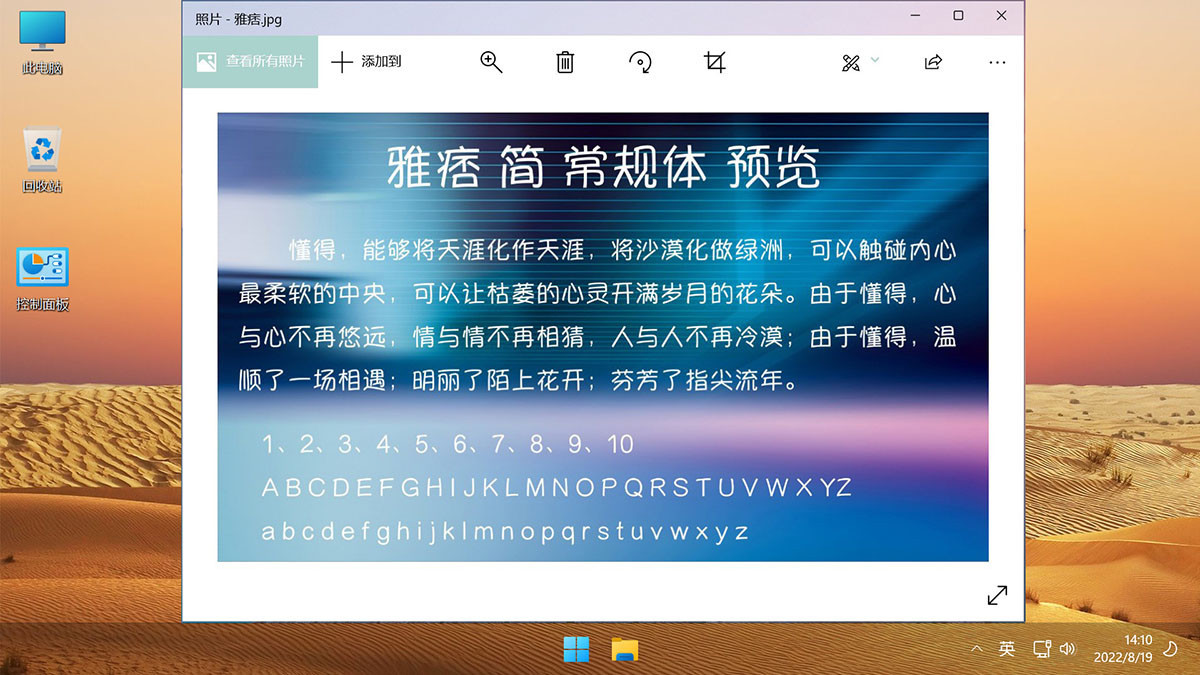1200x675 pixels.
Task: Expand the edit and create dropdown chevron
Action: (875, 61)
